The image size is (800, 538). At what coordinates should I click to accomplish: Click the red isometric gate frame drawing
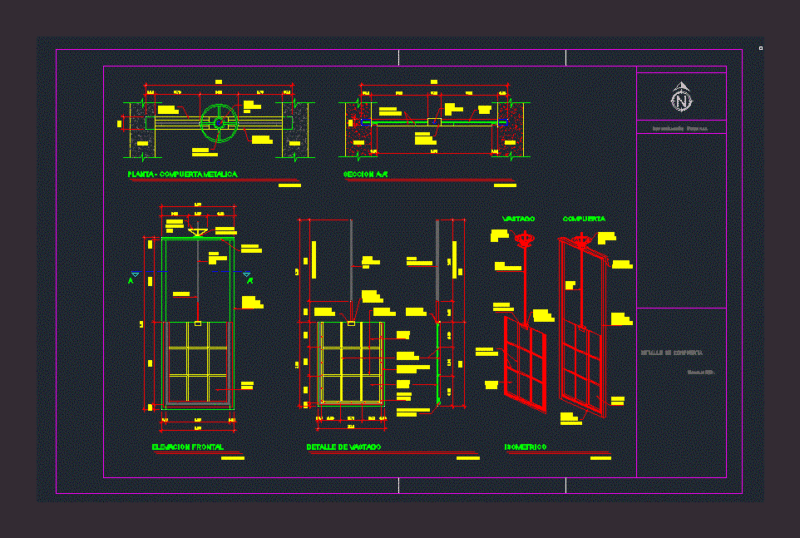(x=584, y=326)
